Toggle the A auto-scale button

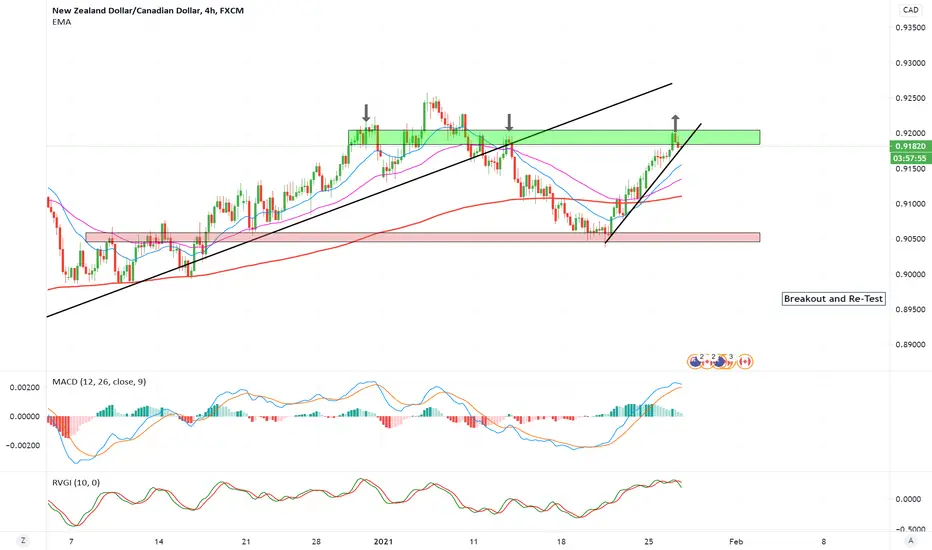911,540
